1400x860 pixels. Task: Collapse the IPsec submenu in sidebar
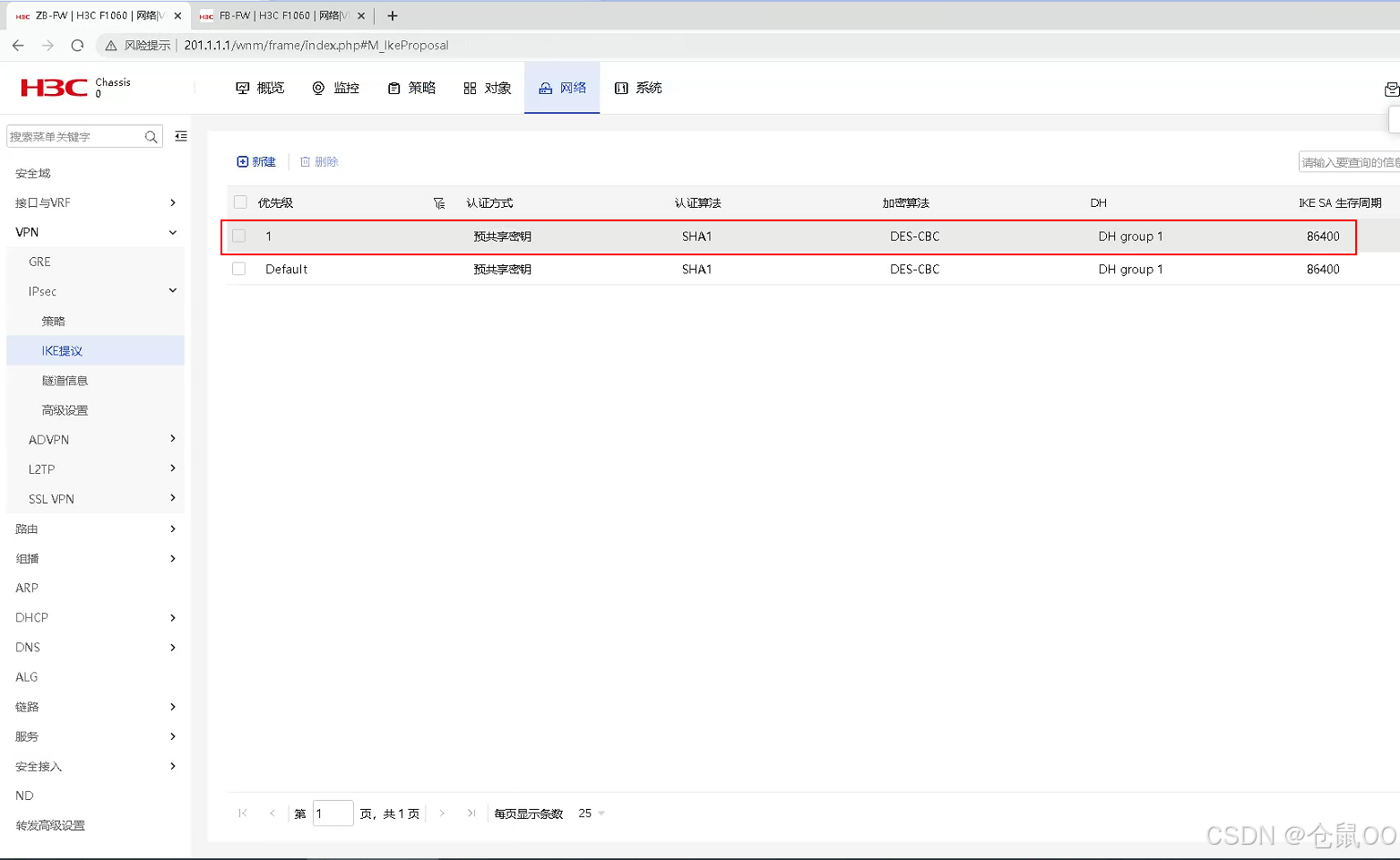click(172, 290)
